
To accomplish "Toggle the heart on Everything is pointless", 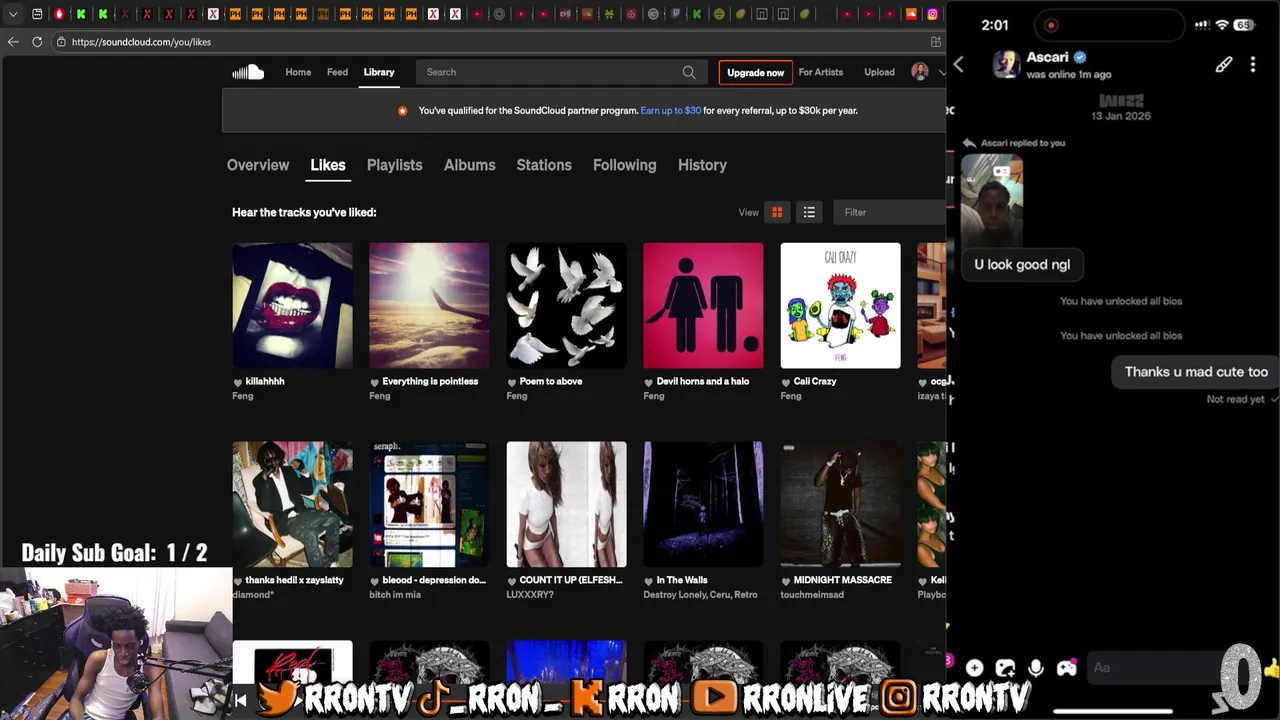I will (x=375, y=382).
